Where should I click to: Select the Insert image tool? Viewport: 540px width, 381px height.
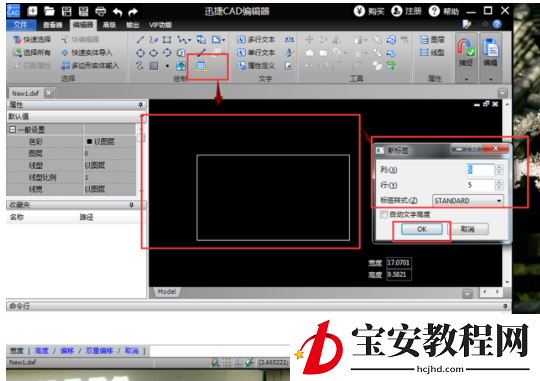pyautogui.click(x=180, y=65)
